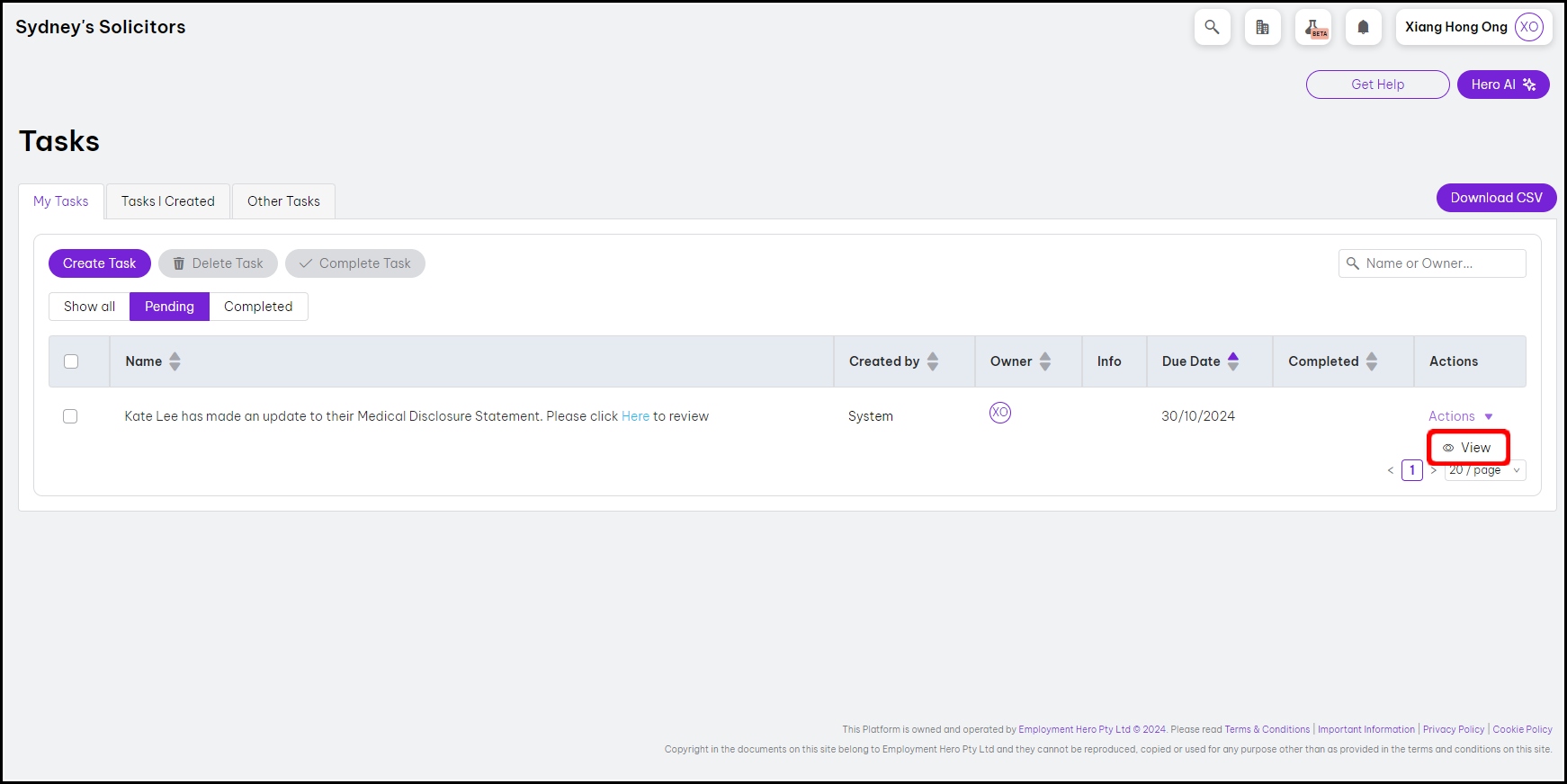Sort by Name column arrows
1567x784 pixels.
click(x=175, y=361)
